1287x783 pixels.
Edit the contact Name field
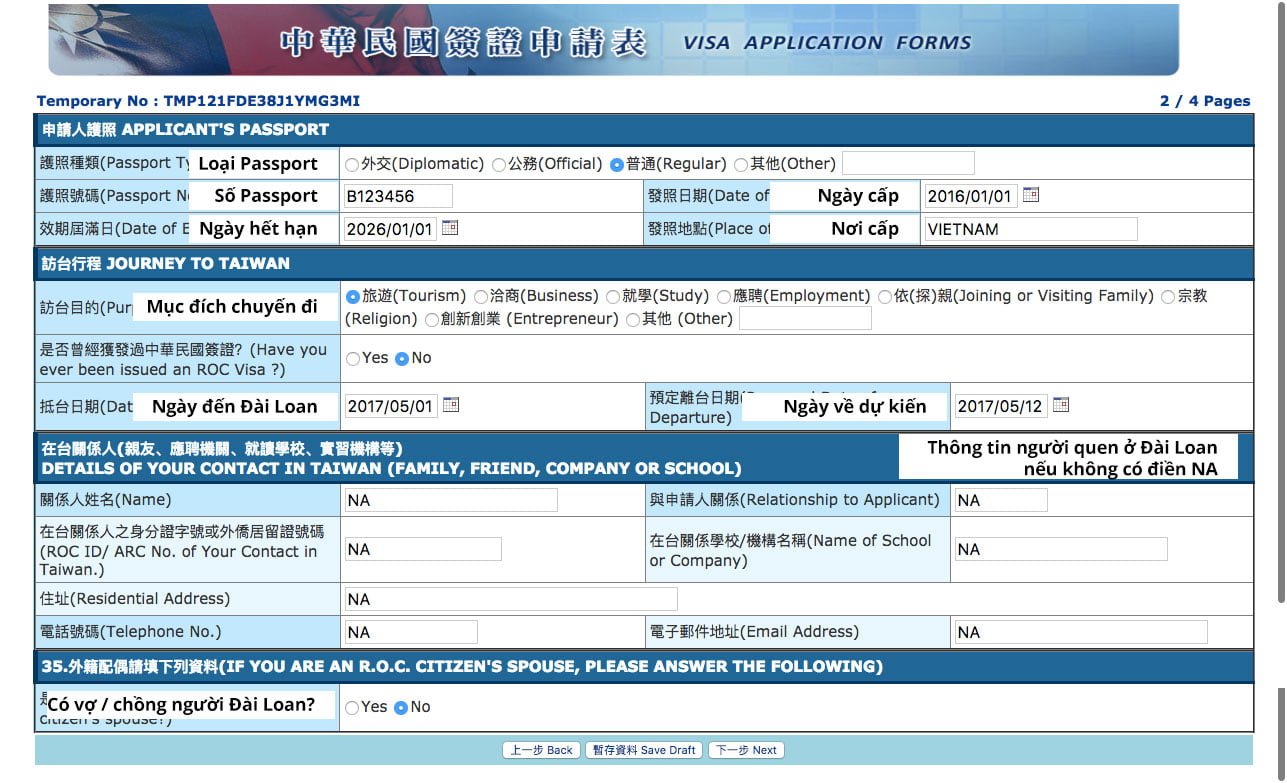point(451,500)
